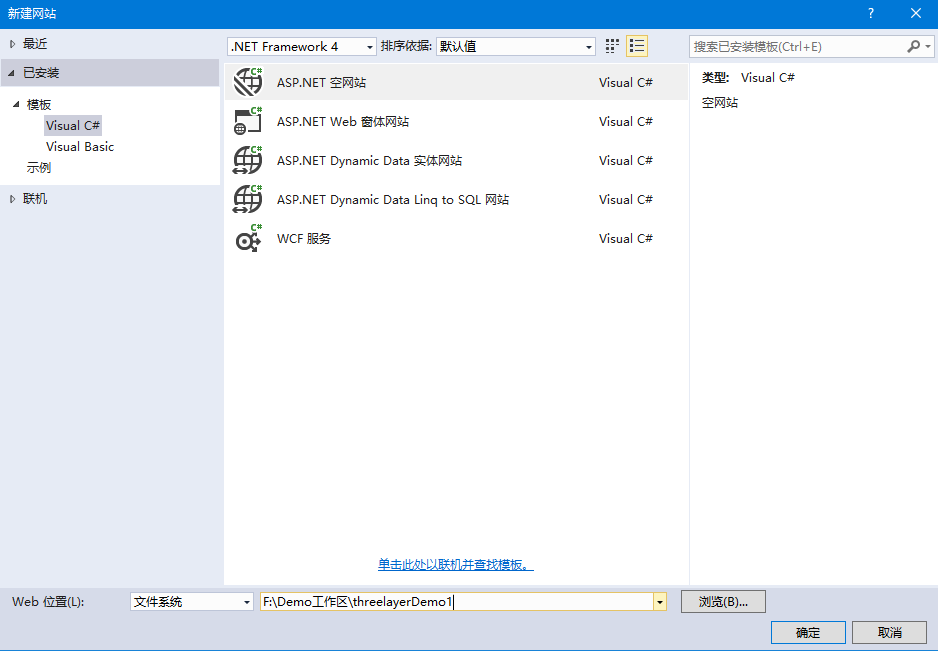938x651 pixels.
Task: Click the search magnifier icon
Action: pos(913,46)
